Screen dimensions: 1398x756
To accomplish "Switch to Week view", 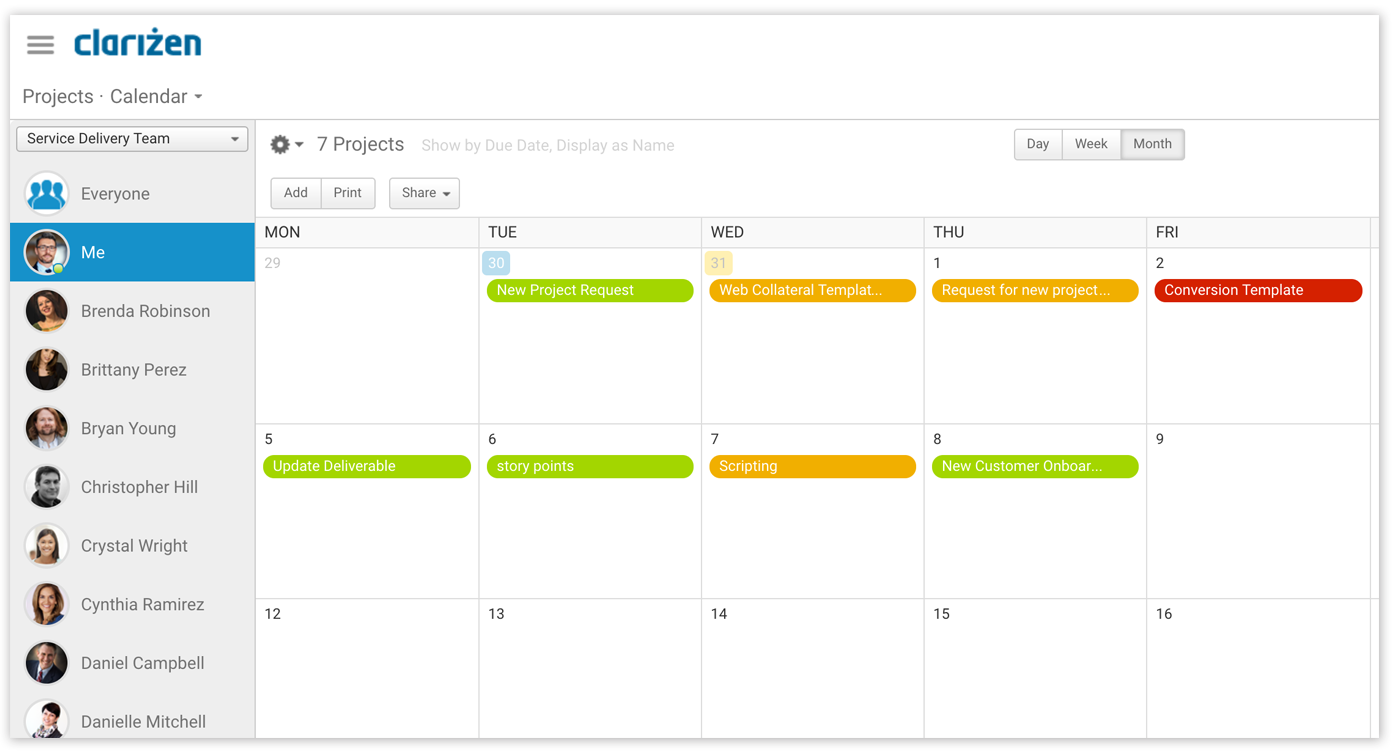I will (x=1091, y=144).
